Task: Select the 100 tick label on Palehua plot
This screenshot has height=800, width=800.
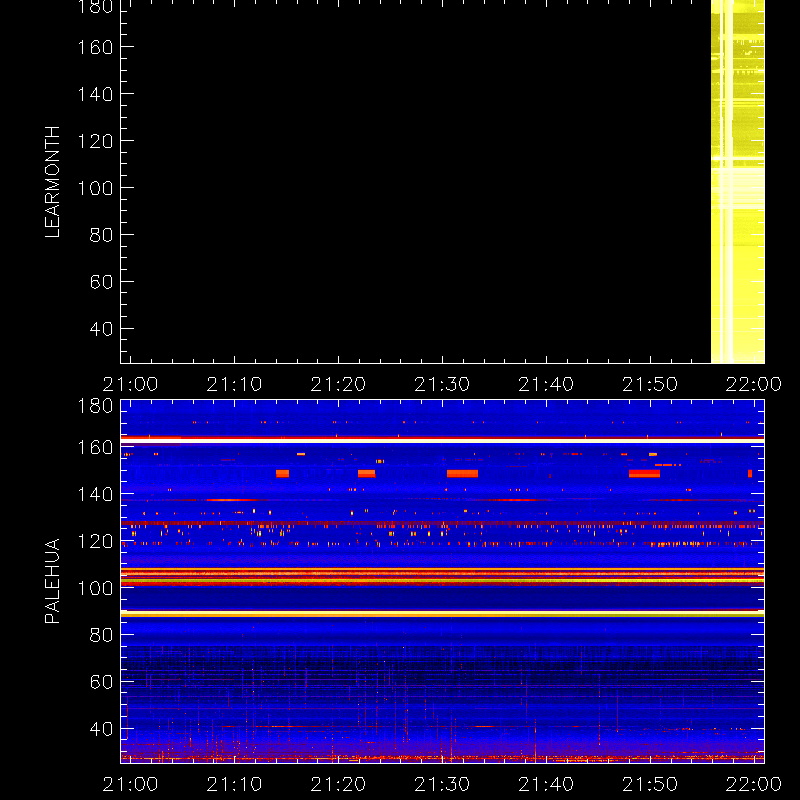Action: click(95, 588)
